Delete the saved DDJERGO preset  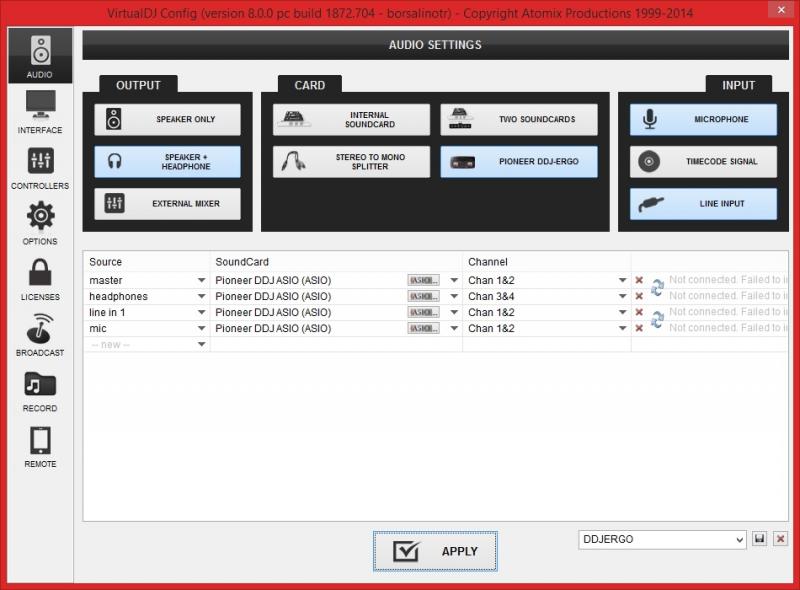click(781, 539)
